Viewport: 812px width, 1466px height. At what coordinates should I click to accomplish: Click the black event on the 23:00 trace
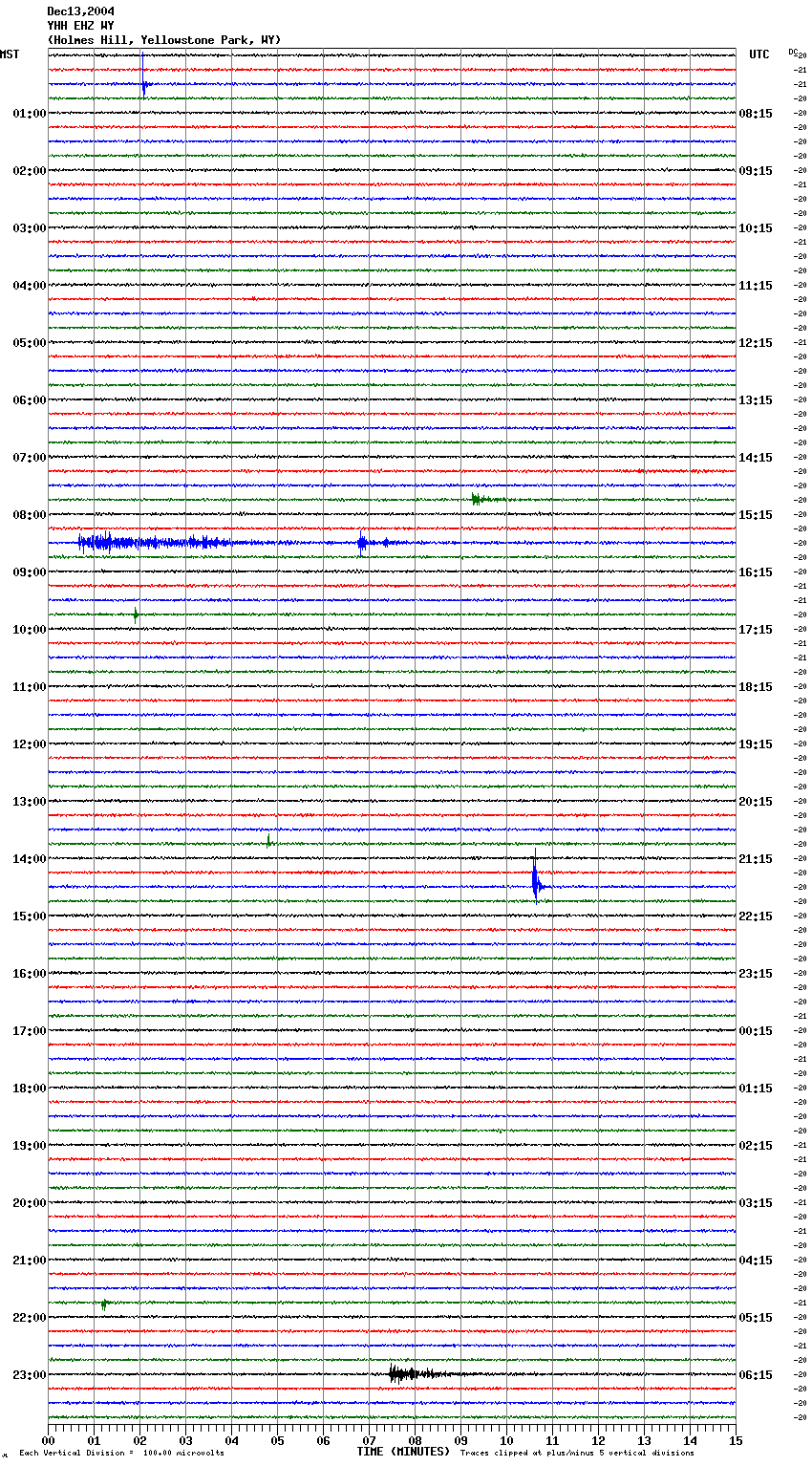420,1374
